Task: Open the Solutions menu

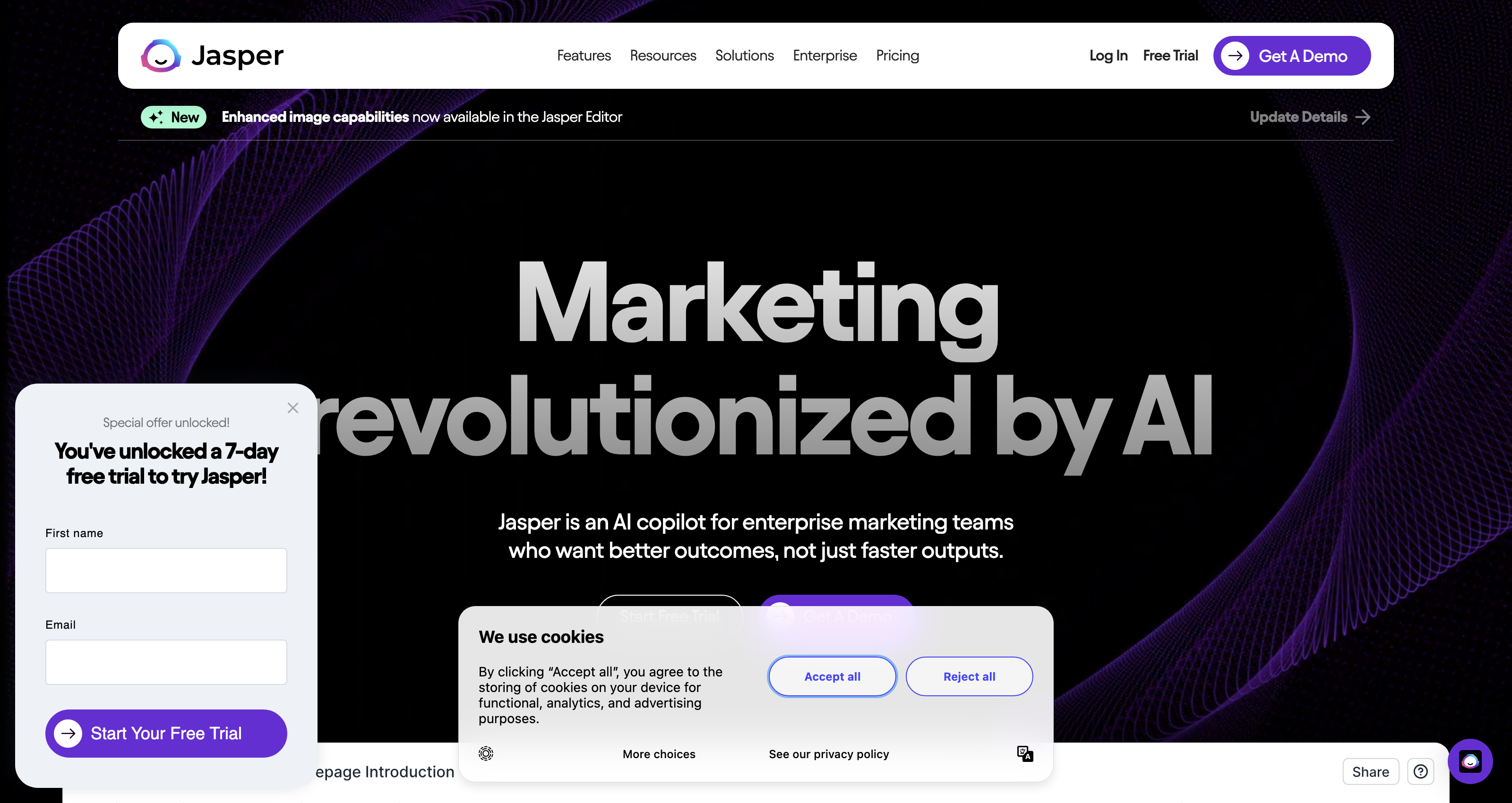Action: [x=744, y=56]
